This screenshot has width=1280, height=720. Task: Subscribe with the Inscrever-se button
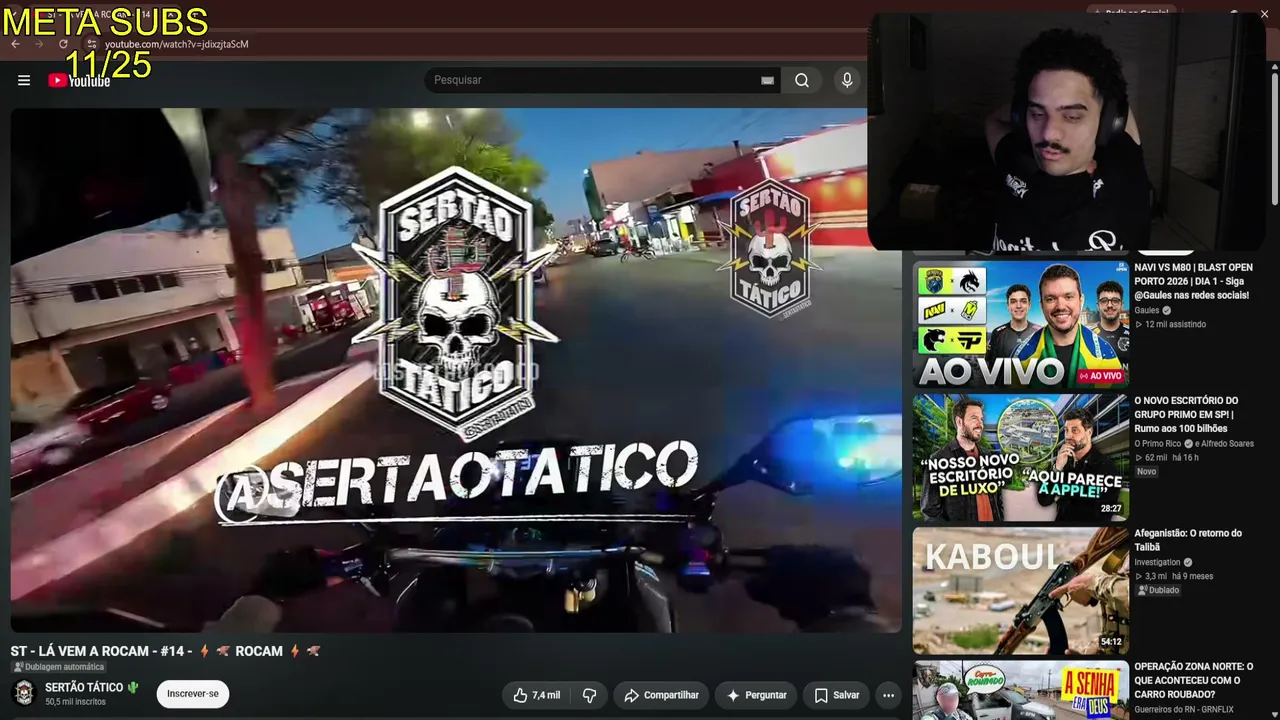192,694
